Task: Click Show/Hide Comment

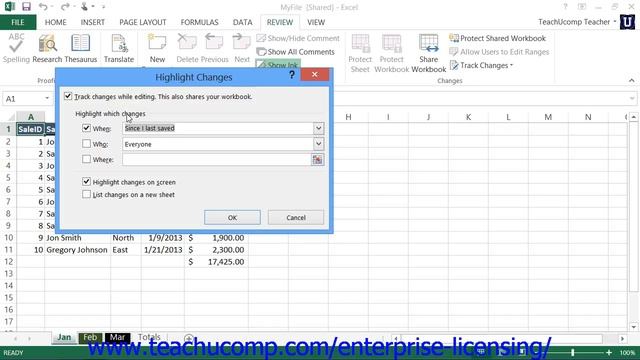Action: click(298, 38)
